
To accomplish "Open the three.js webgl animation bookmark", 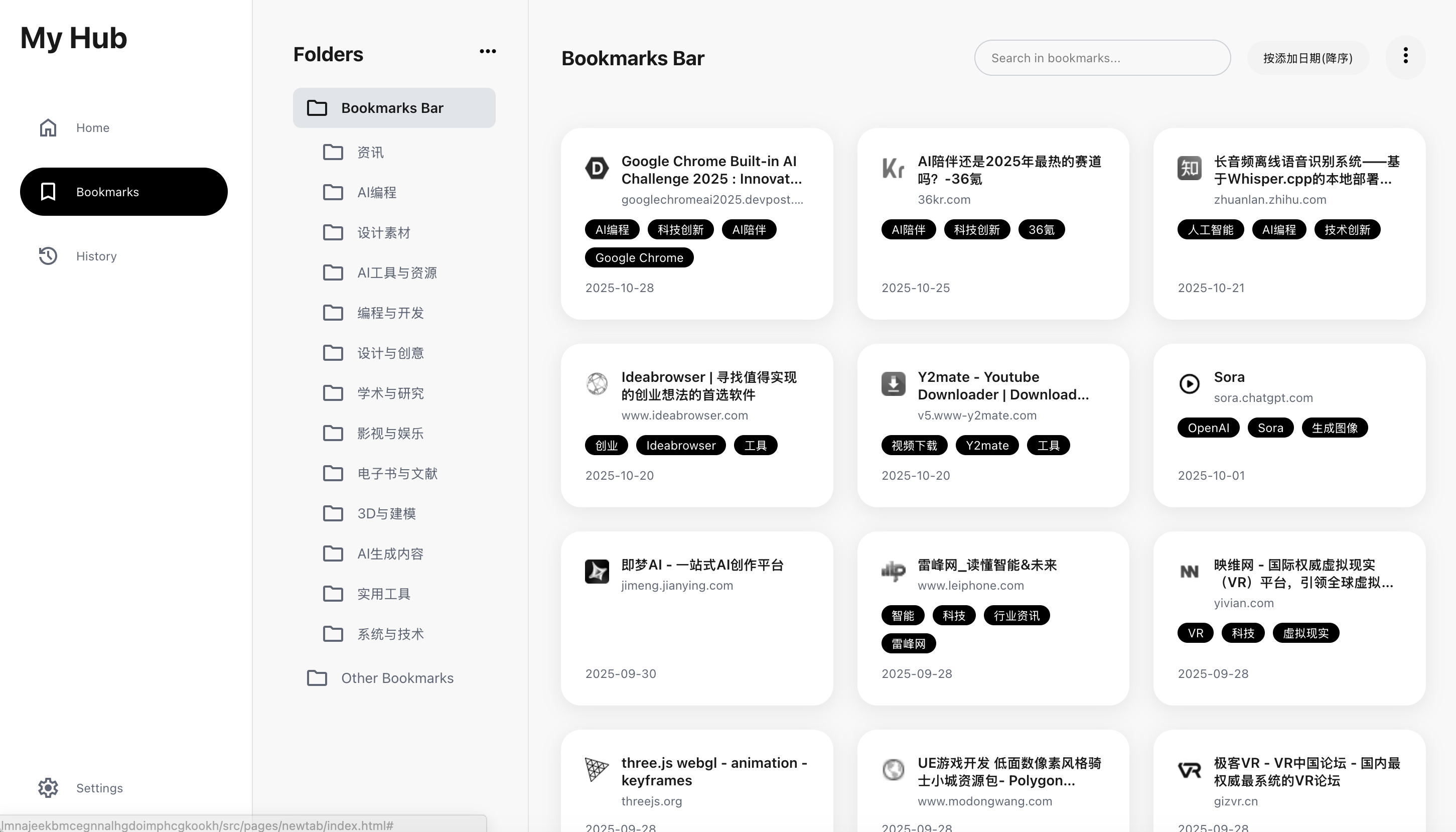I will click(713, 771).
